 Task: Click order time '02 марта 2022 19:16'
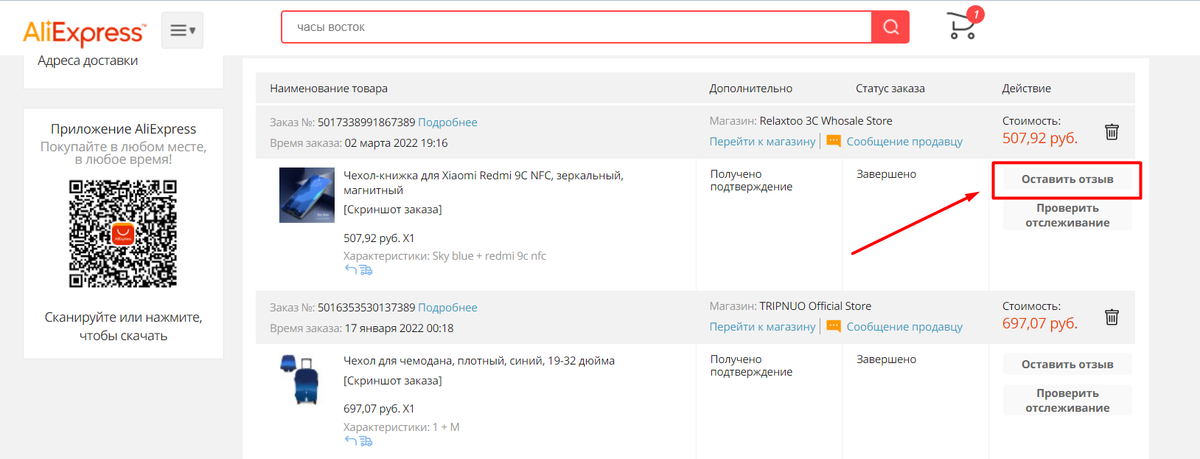pyautogui.click(x=398, y=143)
